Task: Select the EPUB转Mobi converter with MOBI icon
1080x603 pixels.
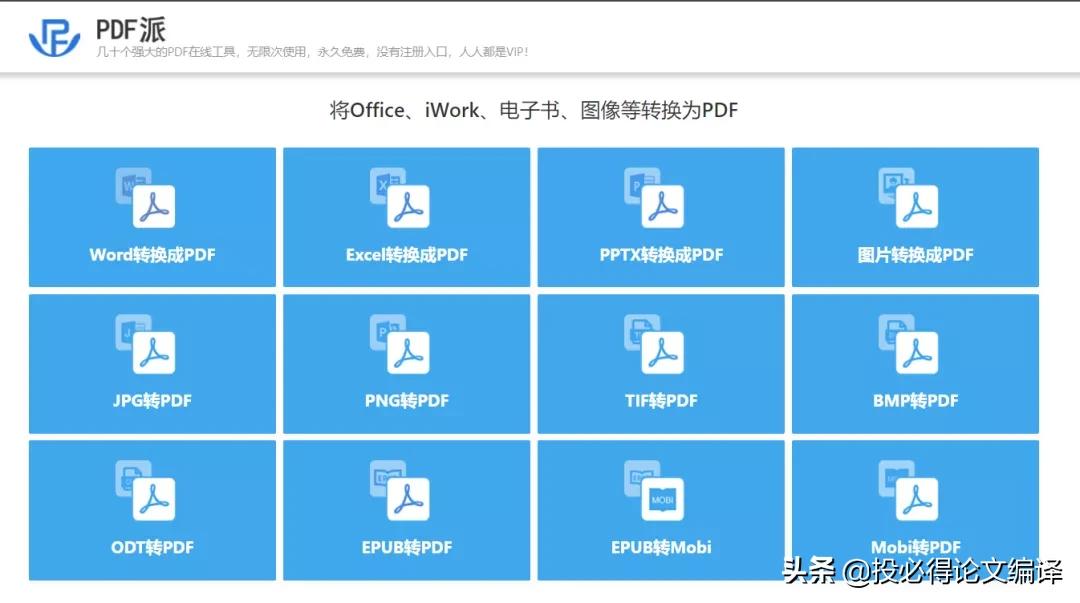Action: click(x=659, y=493)
